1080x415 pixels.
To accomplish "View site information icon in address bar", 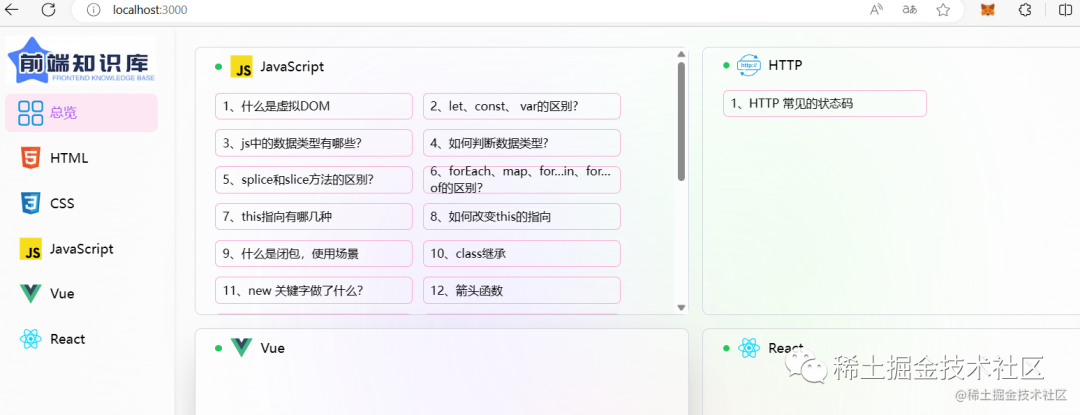I will click(x=95, y=10).
